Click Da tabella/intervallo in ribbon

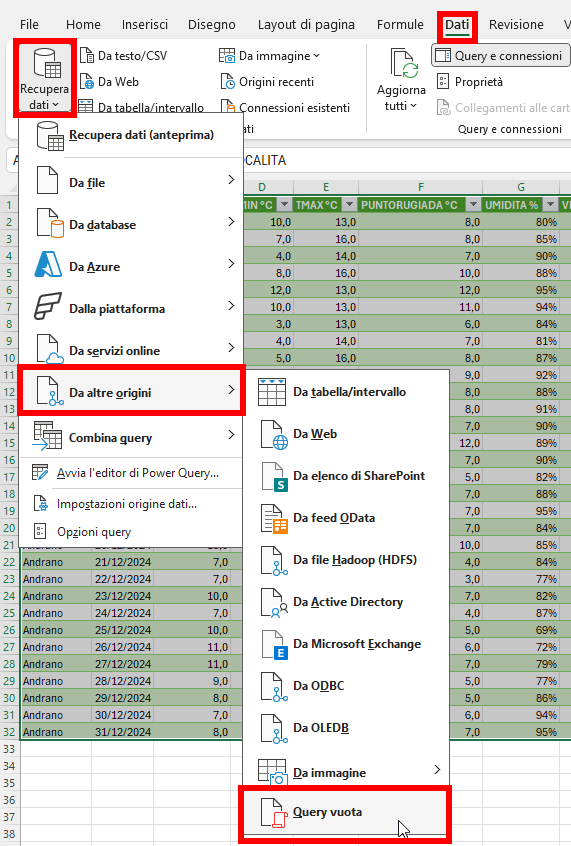tap(141, 107)
